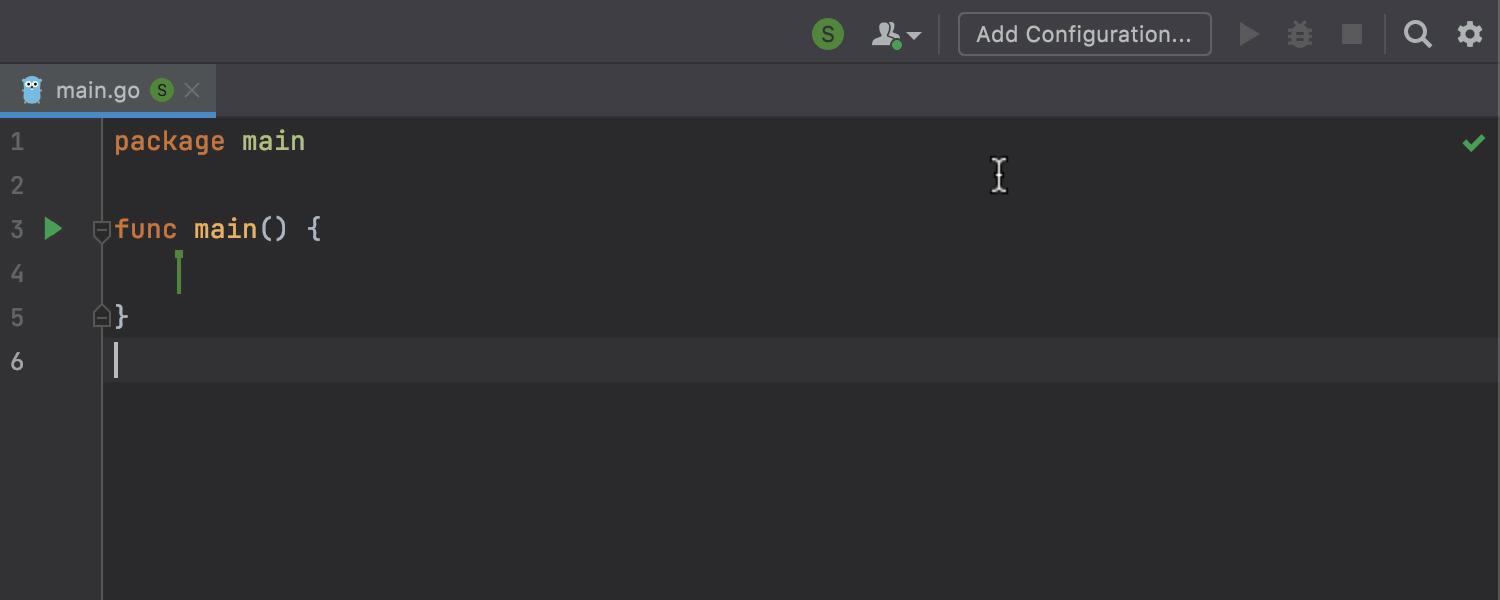
Task: Run main function from gutter arrow
Action: coord(53,229)
